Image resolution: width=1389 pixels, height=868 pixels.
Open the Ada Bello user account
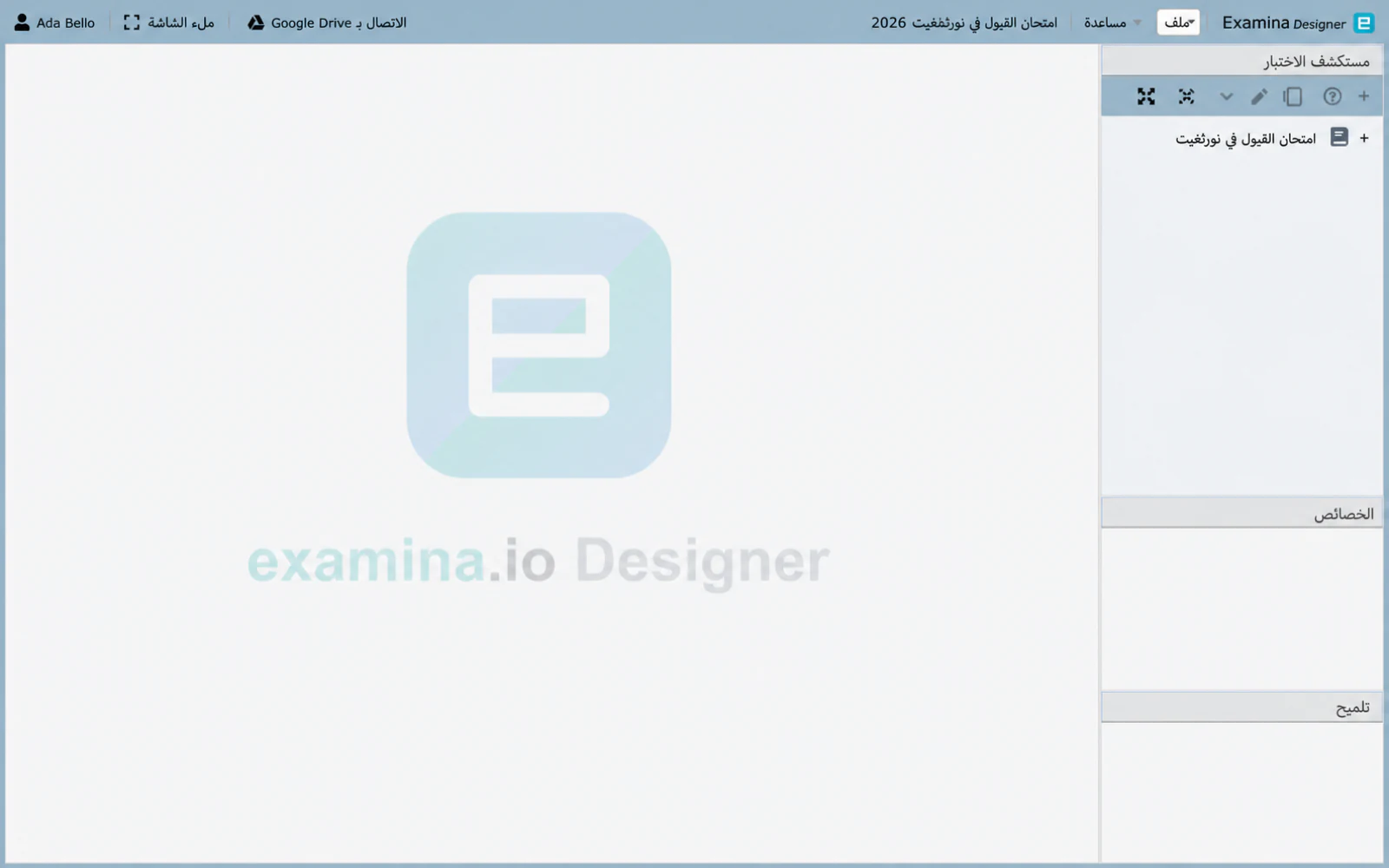click(x=55, y=23)
